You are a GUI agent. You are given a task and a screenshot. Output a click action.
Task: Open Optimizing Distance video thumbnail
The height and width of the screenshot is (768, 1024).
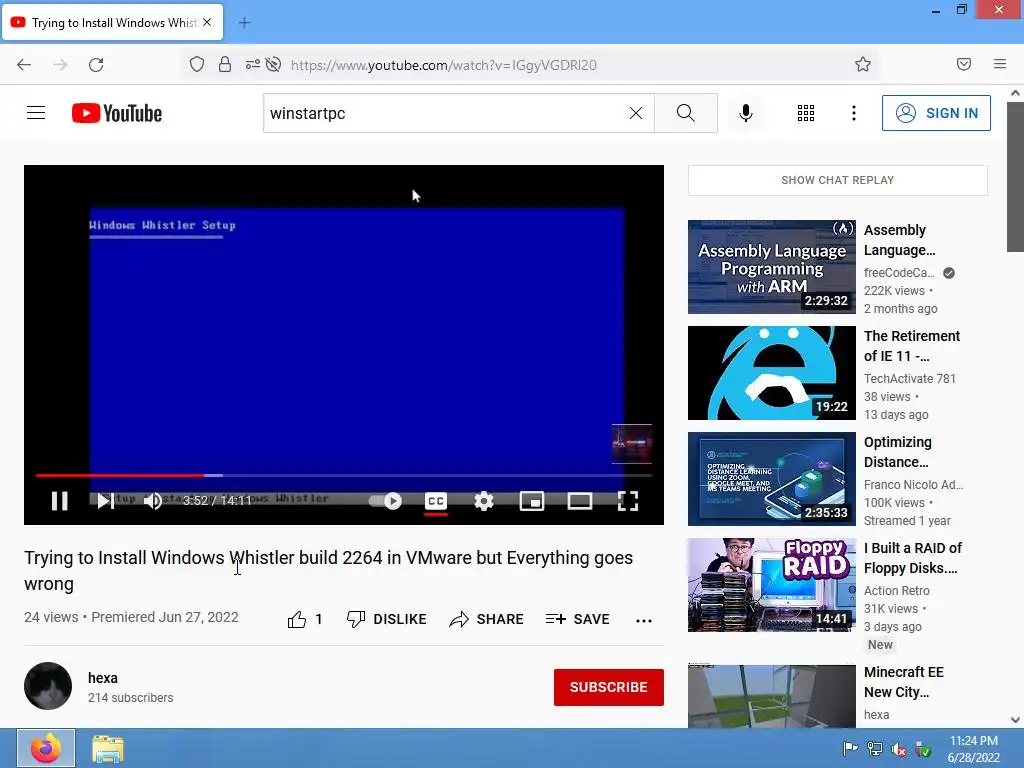coord(771,479)
